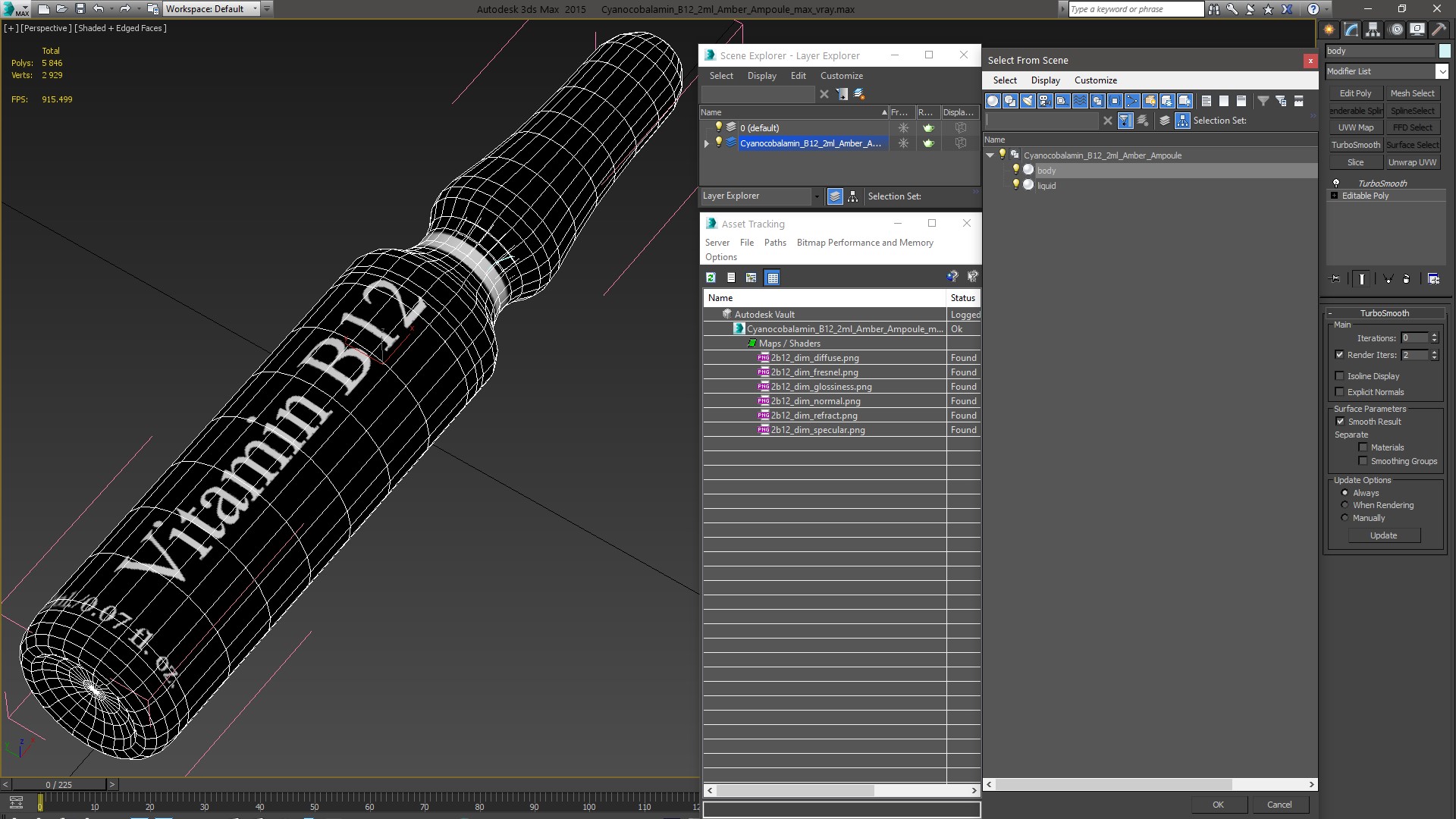This screenshot has height=819, width=1456.
Task: Click object color swatch next to body name
Action: click(x=1444, y=51)
